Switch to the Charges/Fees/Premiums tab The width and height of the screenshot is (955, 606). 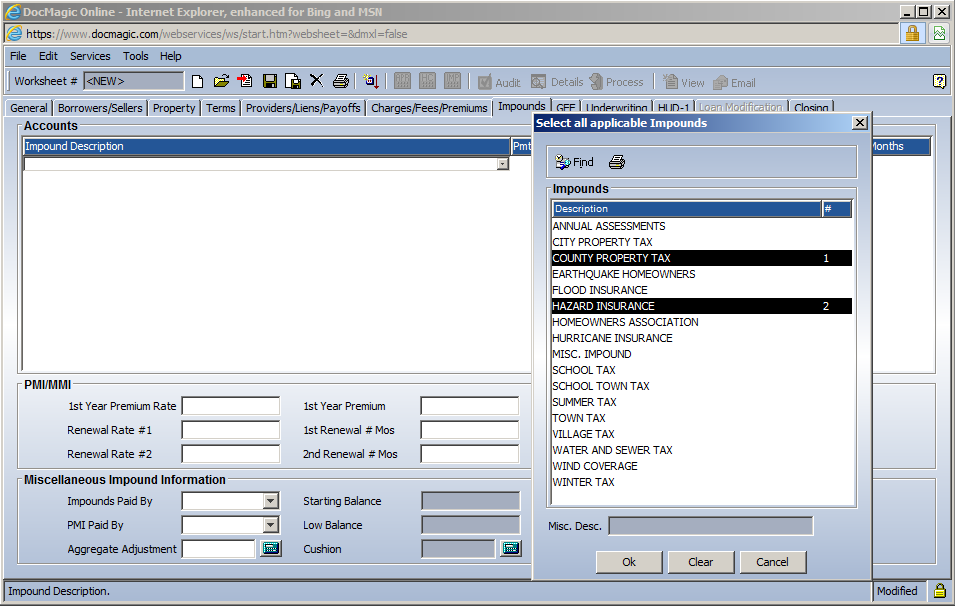point(429,108)
